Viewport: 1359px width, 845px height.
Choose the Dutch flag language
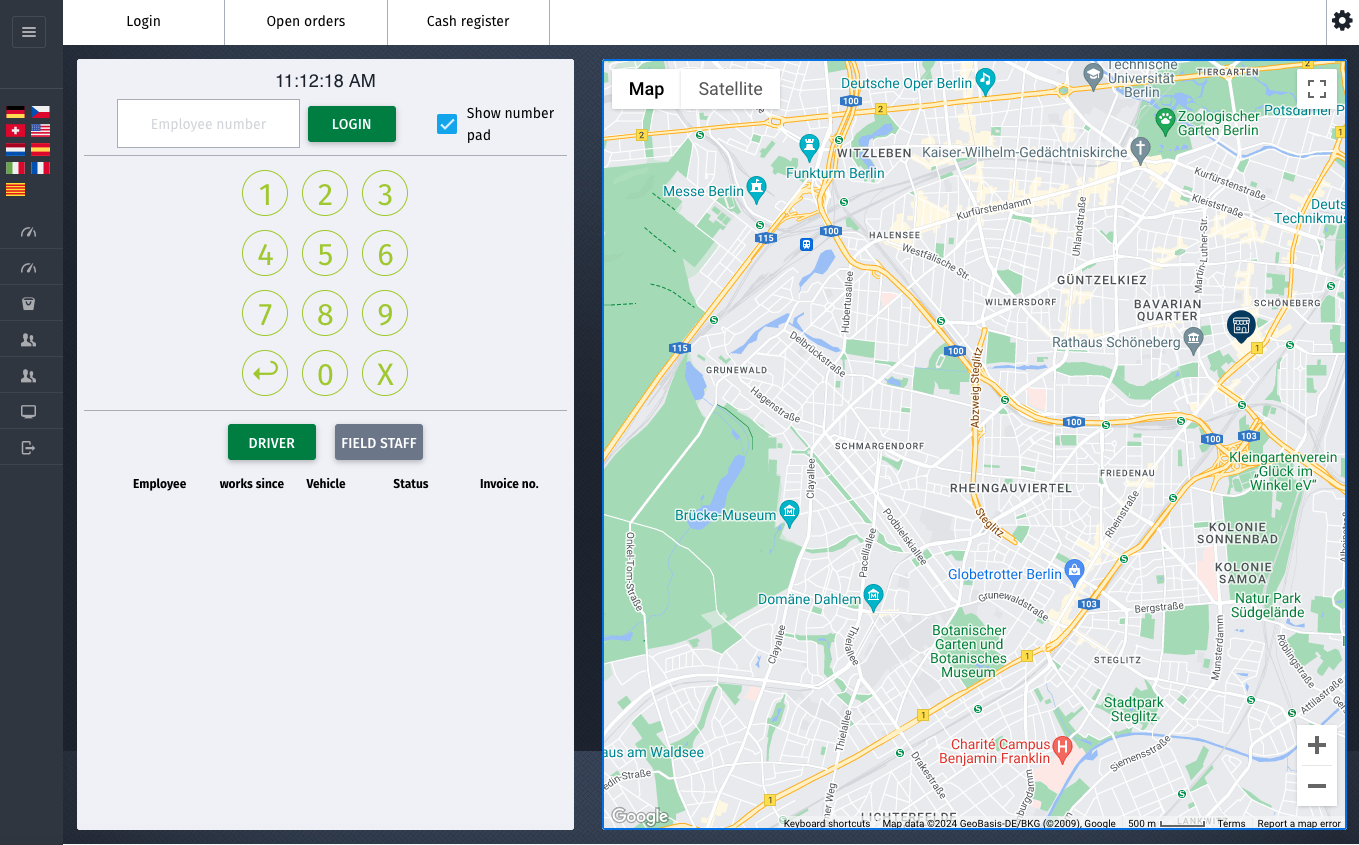[x=15, y=149]
